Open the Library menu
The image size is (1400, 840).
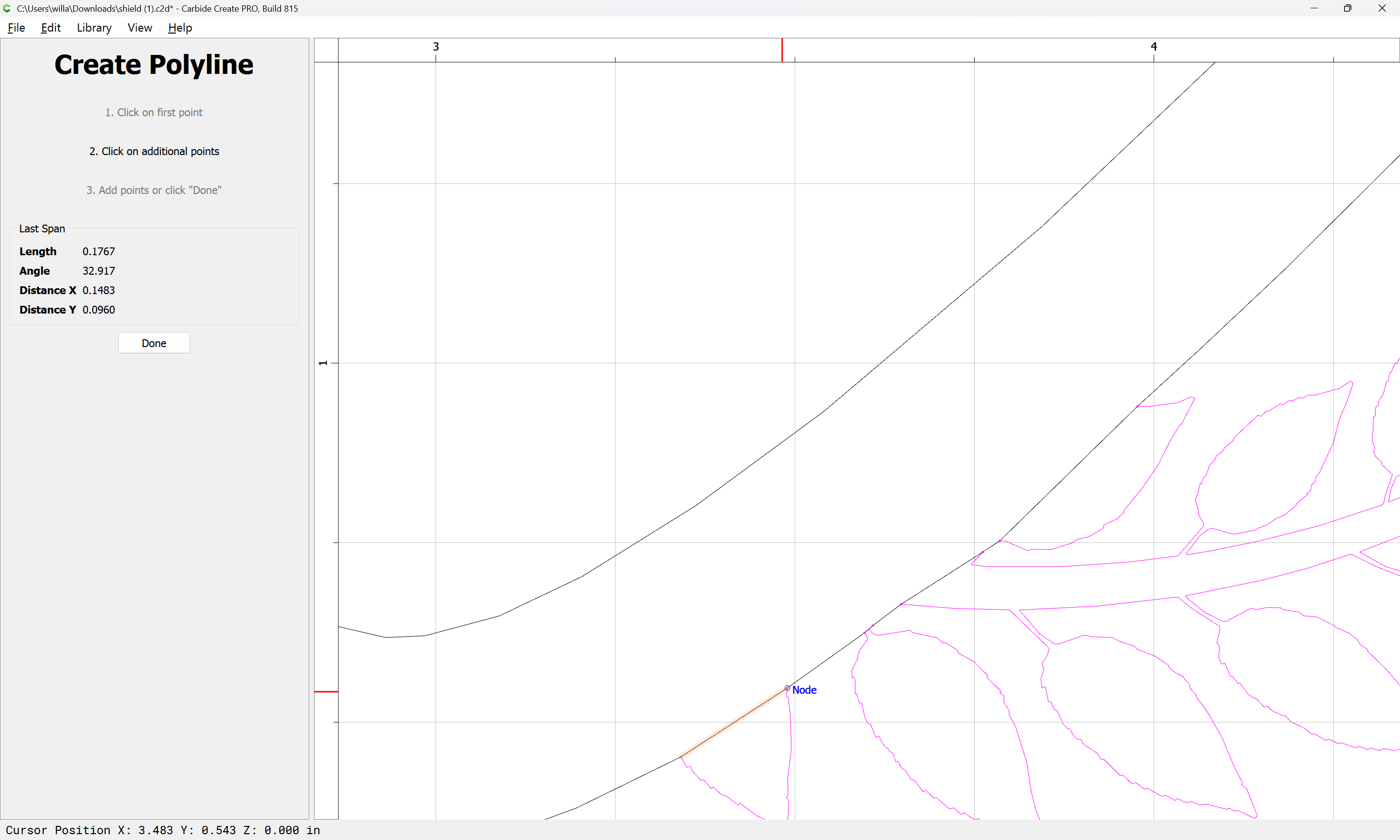(x=94, y=28)
